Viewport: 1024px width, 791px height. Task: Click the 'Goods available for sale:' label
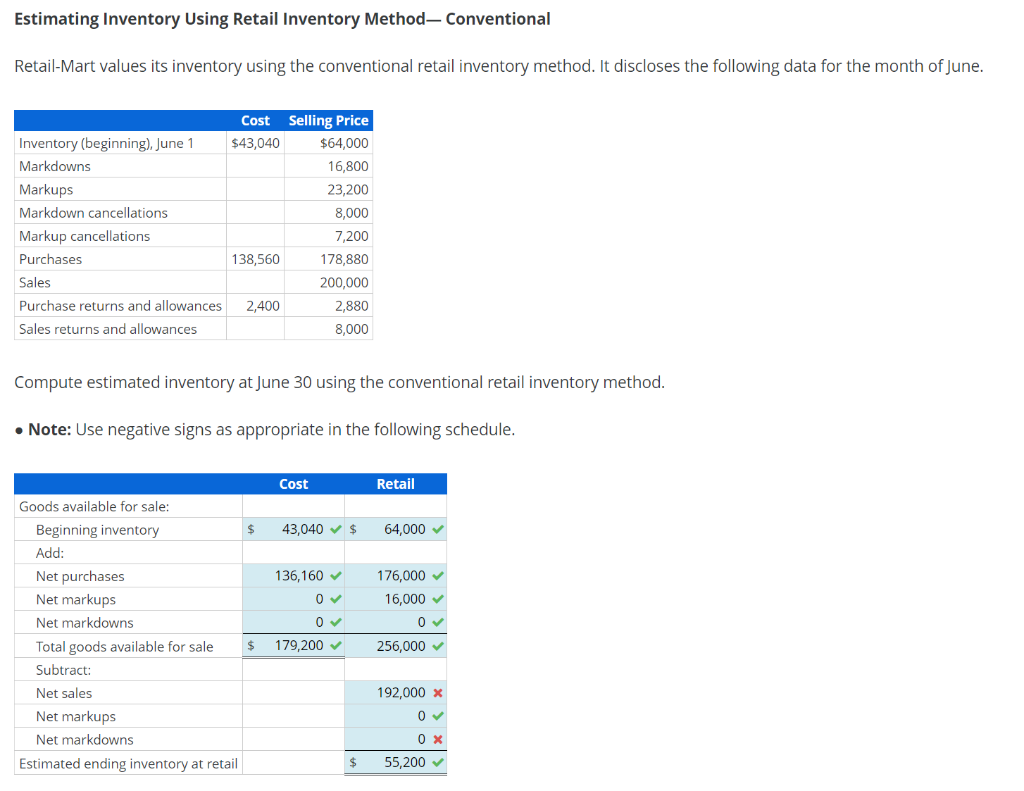[94, 506]
